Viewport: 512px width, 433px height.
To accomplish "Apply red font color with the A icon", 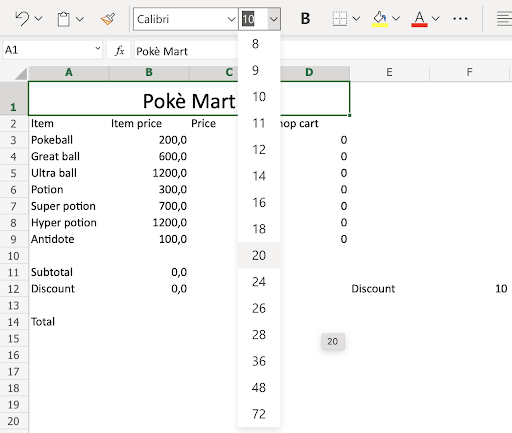I will coord(419,19).
